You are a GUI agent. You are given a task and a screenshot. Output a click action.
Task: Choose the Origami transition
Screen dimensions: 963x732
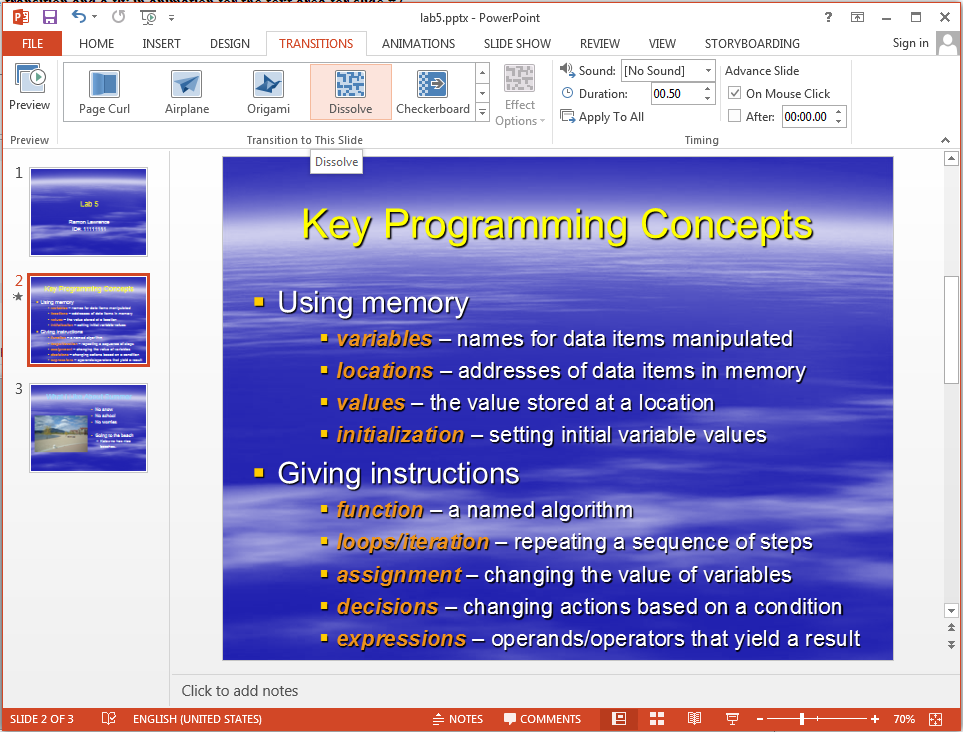[x=268, y=92]
